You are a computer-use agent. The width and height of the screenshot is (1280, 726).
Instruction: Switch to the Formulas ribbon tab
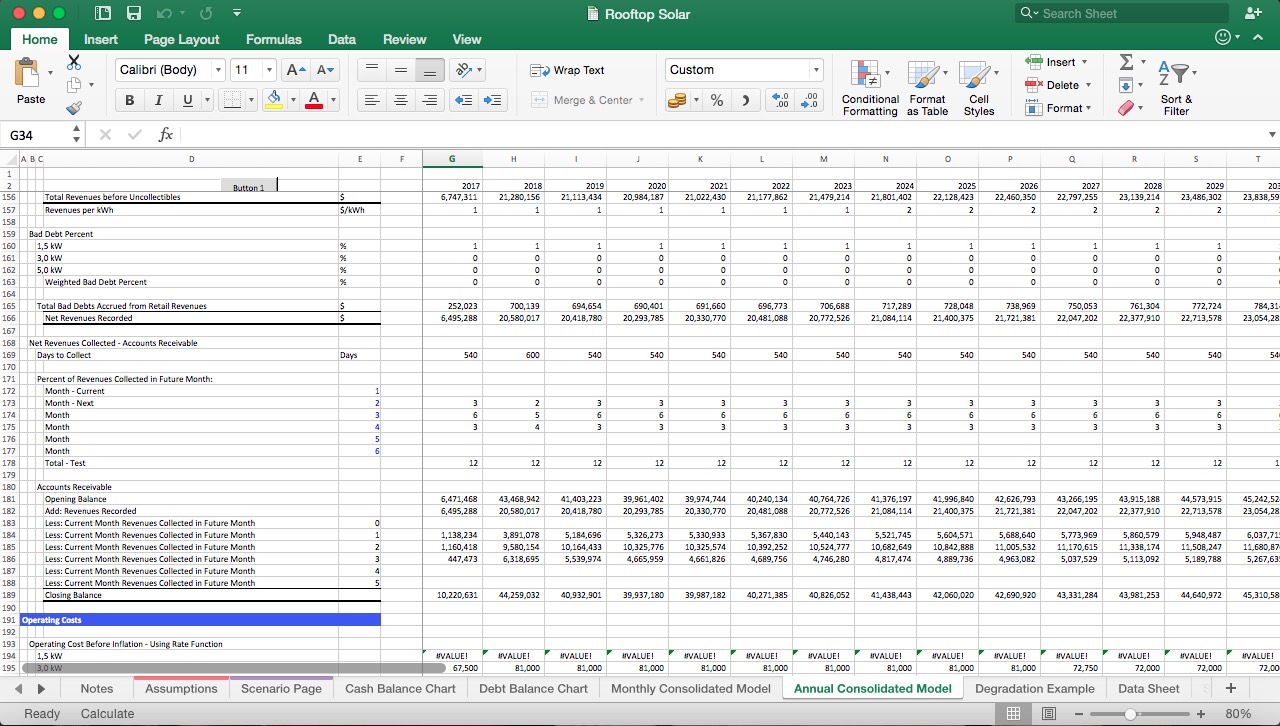point(273,39)
